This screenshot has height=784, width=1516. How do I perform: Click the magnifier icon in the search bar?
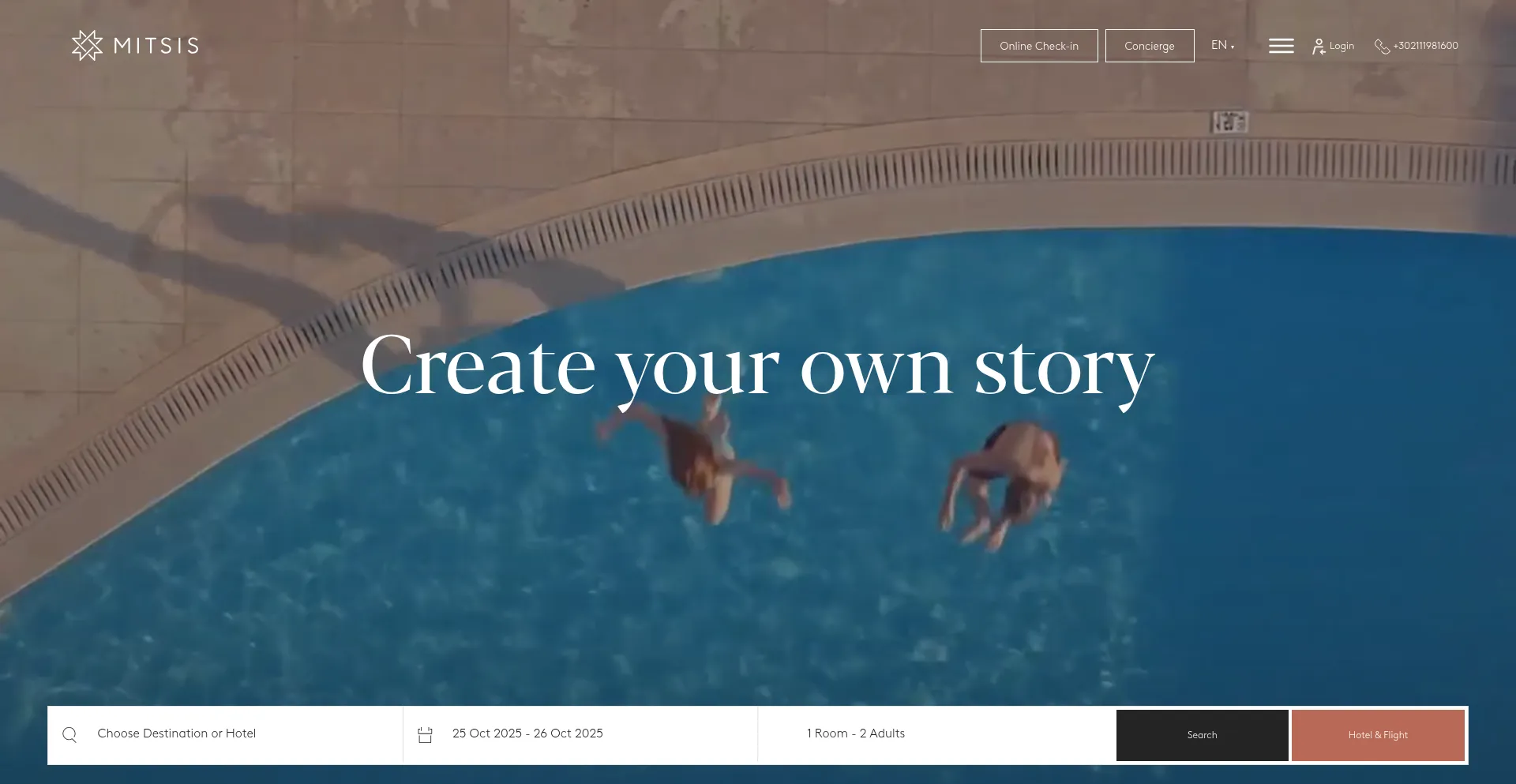69,735
